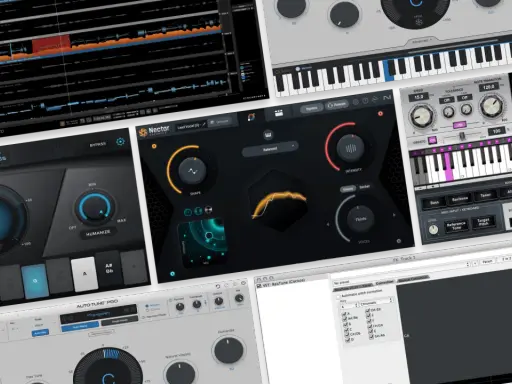Switch to the Correction tab in ReaTune
Image resolution: width=512 pixels, height=384 pixels.
coord(384,282)
